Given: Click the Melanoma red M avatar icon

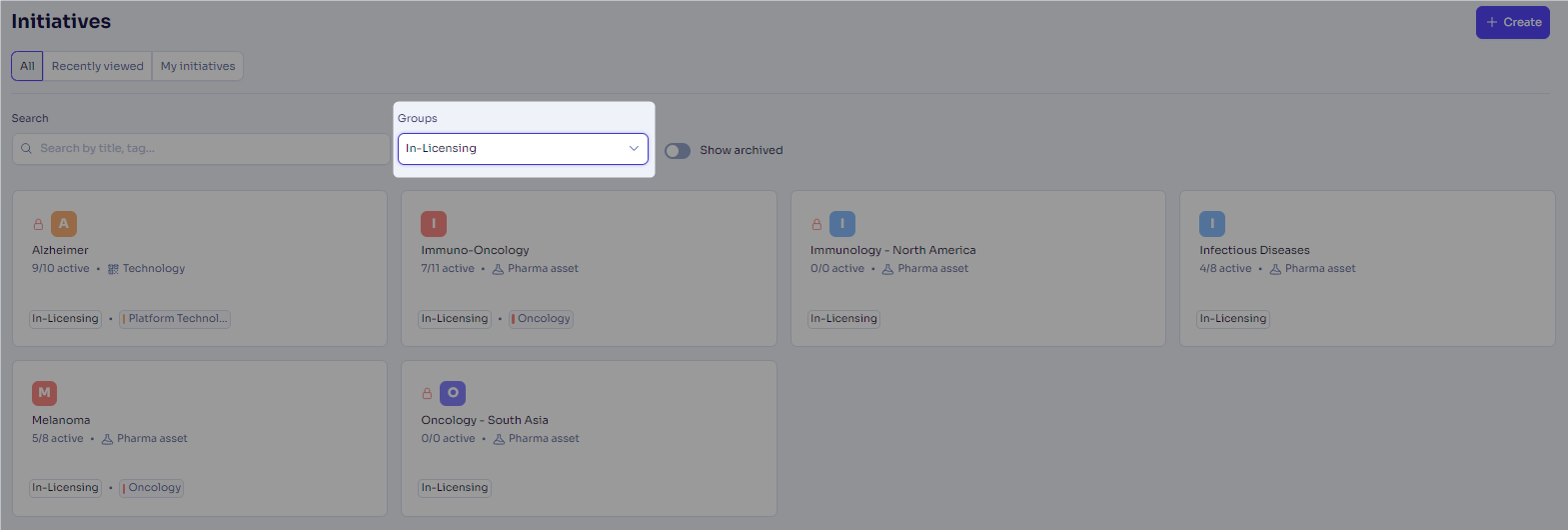Looking at the screenshot, I should [45, 393].
